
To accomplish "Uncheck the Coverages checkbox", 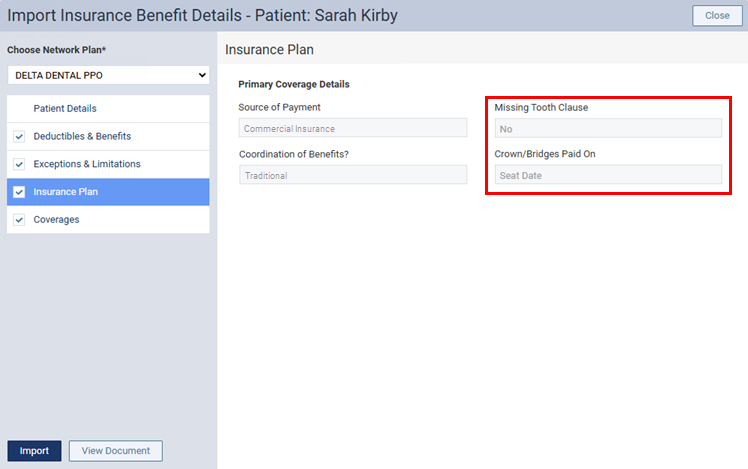I will (x=19, y=220).
